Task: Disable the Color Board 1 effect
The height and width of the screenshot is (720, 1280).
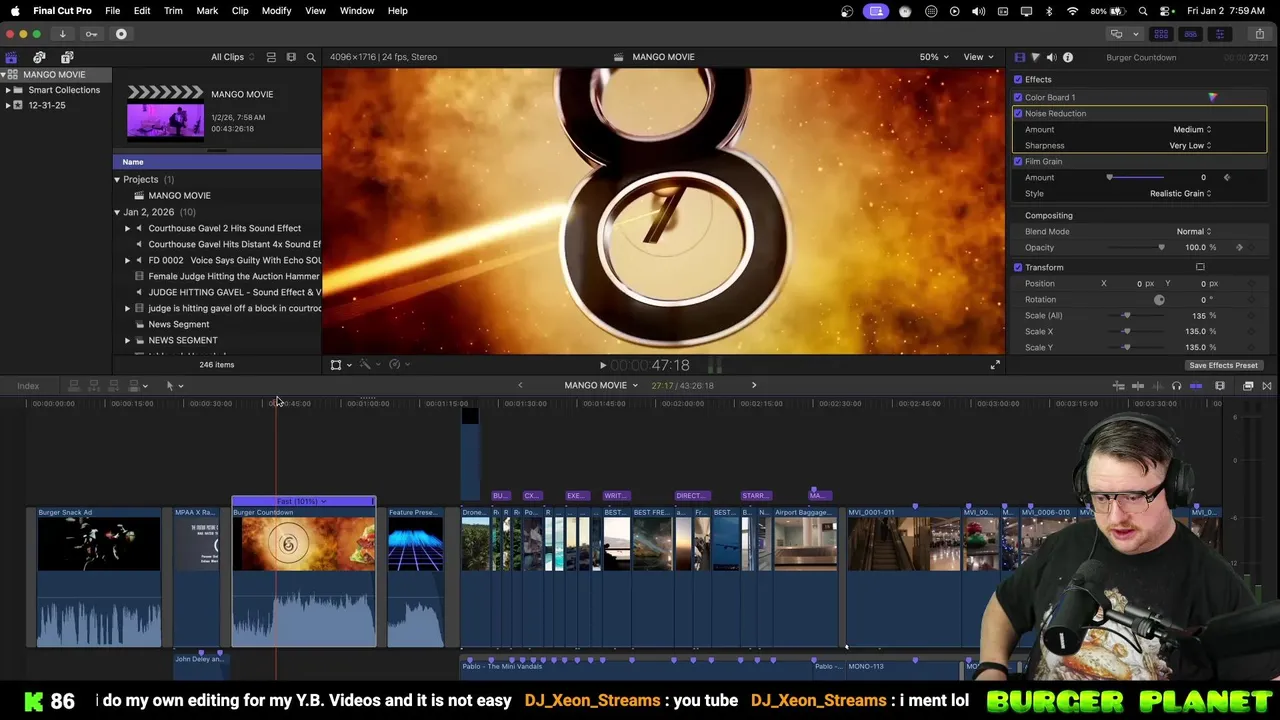Action: (x=1018, y=97)
